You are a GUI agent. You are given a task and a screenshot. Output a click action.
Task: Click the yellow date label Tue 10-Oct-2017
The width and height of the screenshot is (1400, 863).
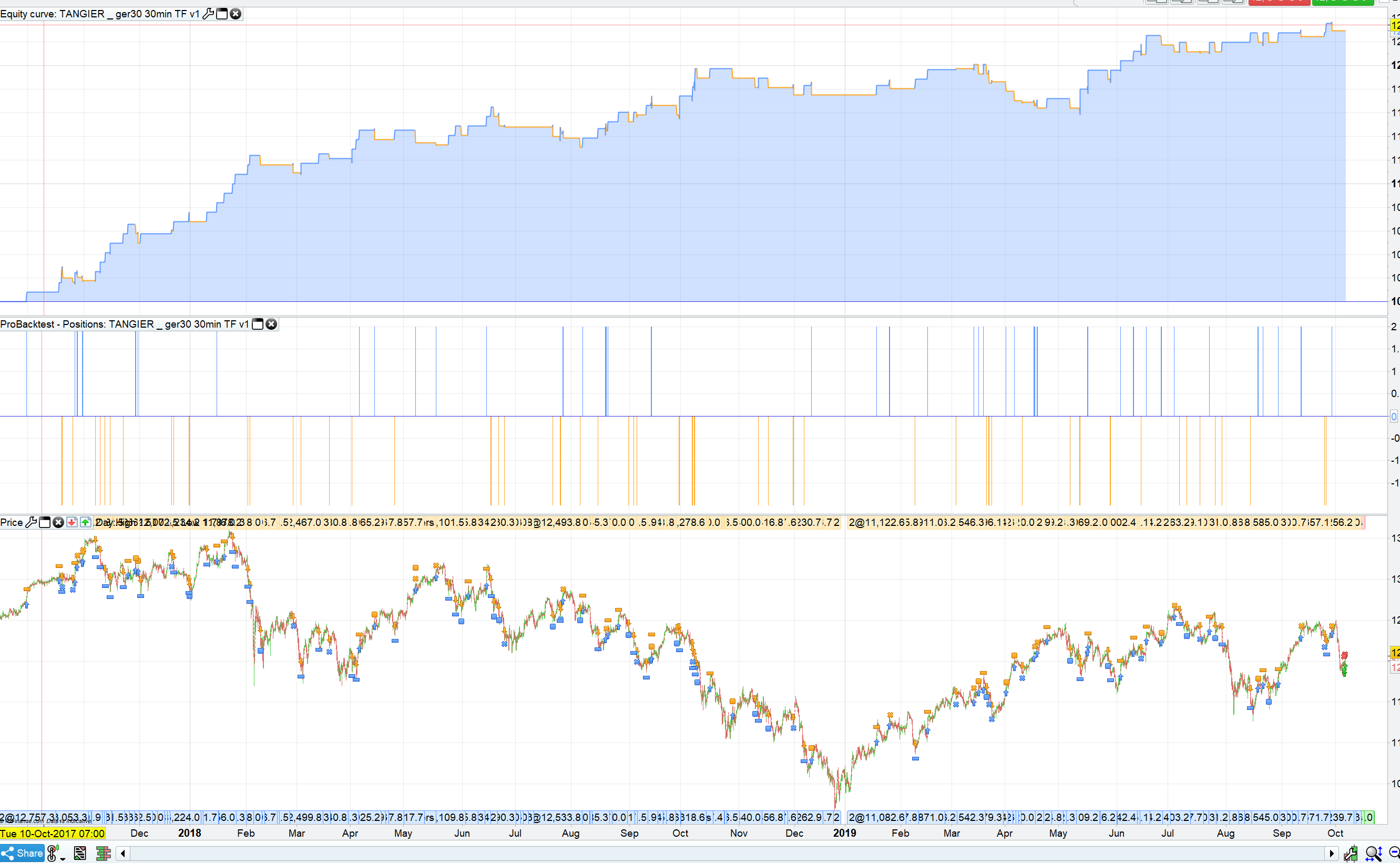pyautogui.click(x=53, y=834)
